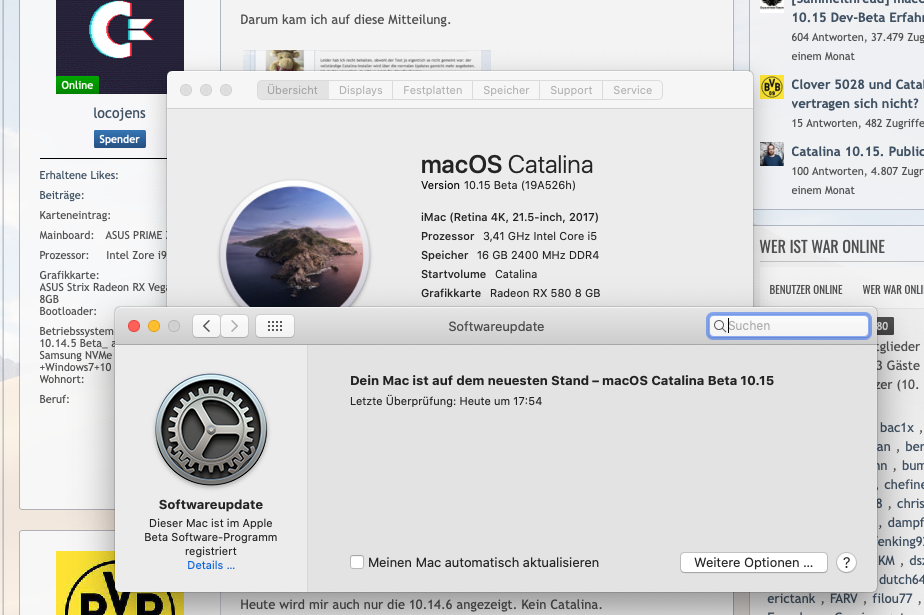Click 'Letzte Überprüfung: Heute um 17:54' text
This screenshot has height=615, width=924.
click(x=446, y=401)
